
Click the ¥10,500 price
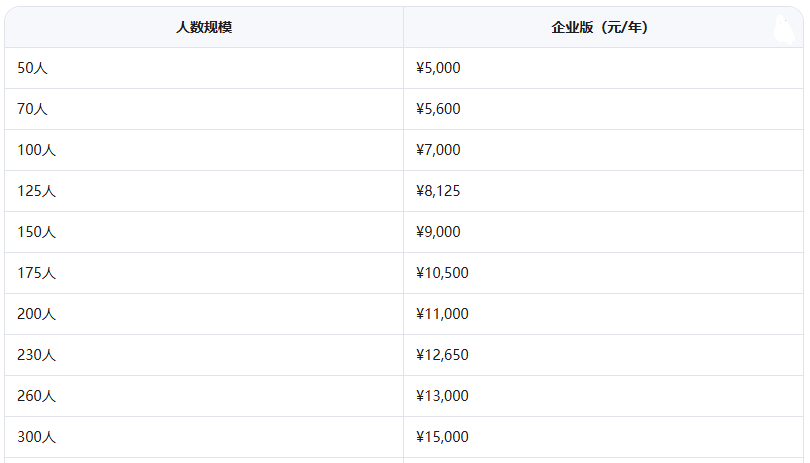(442, 273)
